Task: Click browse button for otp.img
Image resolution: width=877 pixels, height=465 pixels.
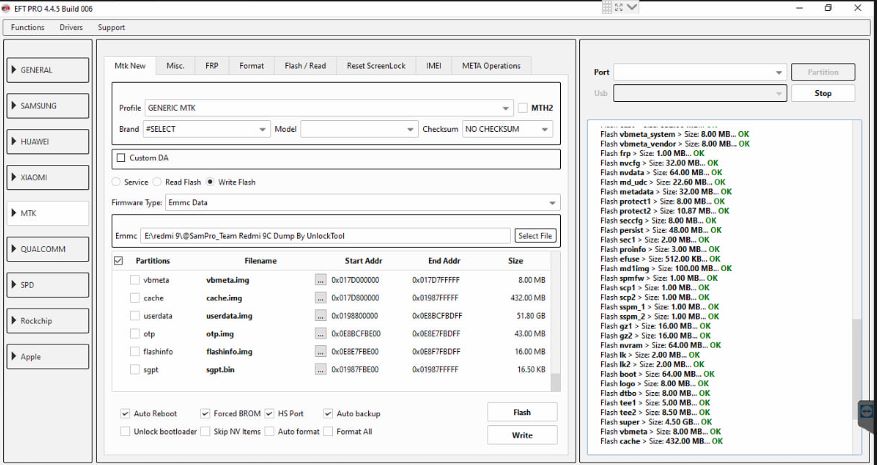Action: coord(320,334)
